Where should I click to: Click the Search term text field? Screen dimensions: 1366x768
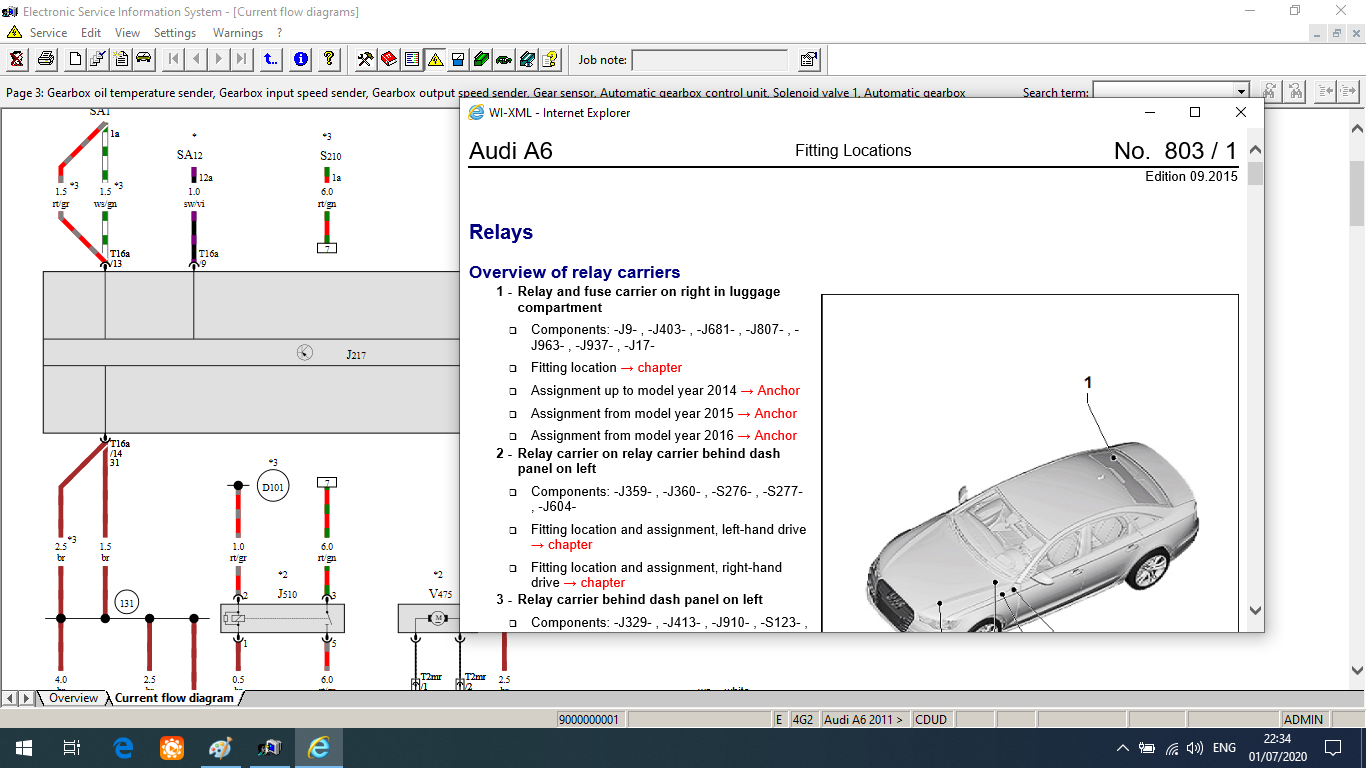pyautogui.click(x=1163, y=92)
